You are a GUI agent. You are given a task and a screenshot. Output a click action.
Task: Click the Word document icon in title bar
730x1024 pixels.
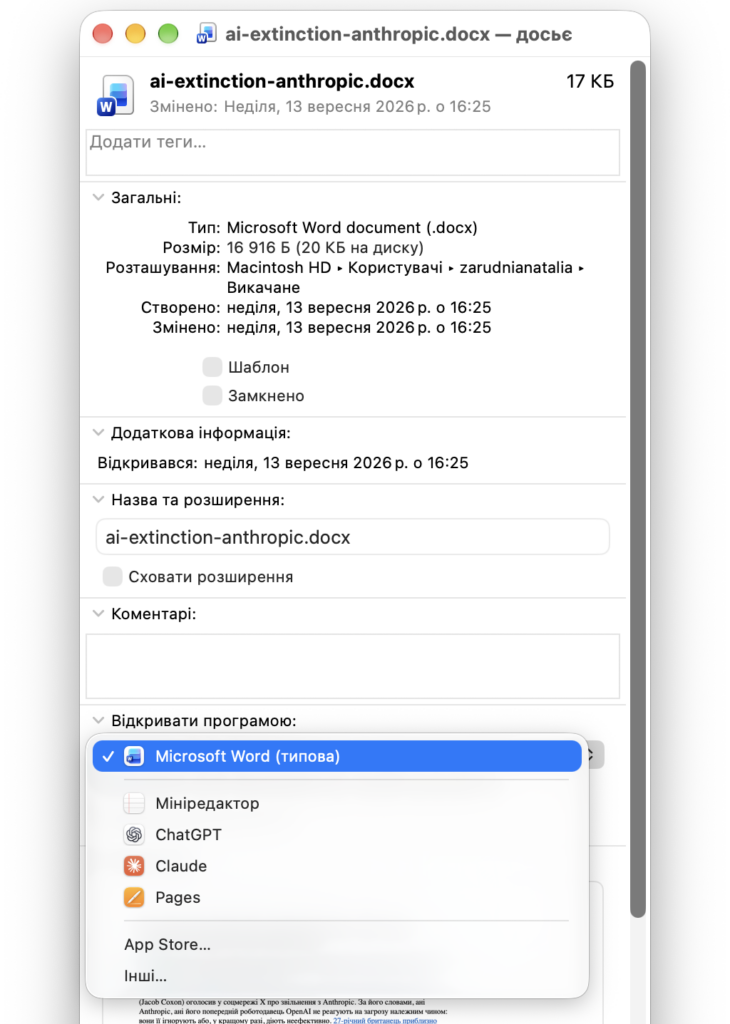pyautogui.click(x=206, y=33)
